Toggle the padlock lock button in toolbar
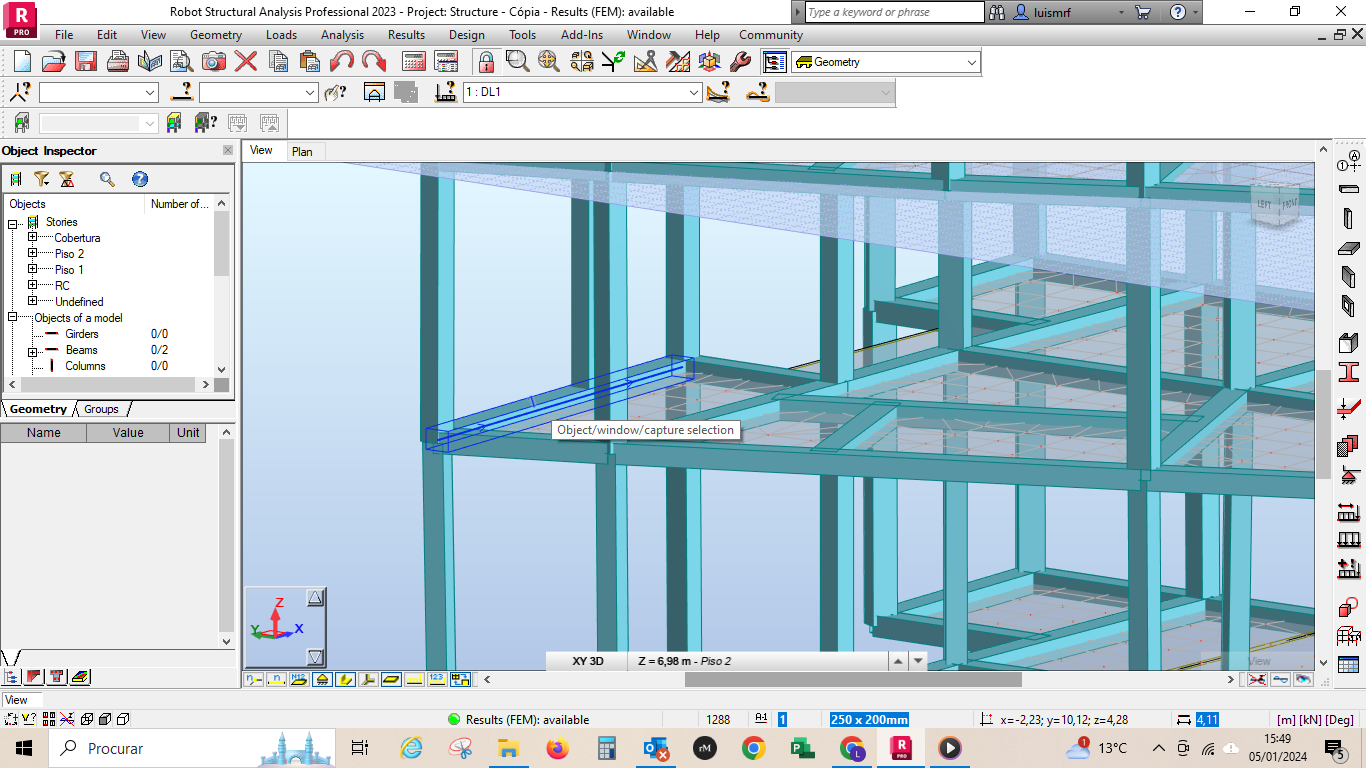This screenshot has width=1366, height=768. pos(486,61)
